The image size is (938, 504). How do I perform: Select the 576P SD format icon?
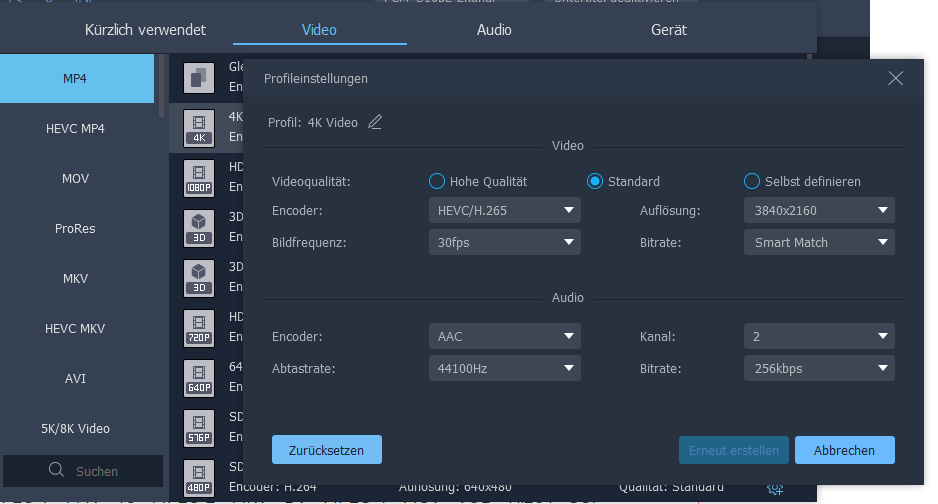(199, 428)
